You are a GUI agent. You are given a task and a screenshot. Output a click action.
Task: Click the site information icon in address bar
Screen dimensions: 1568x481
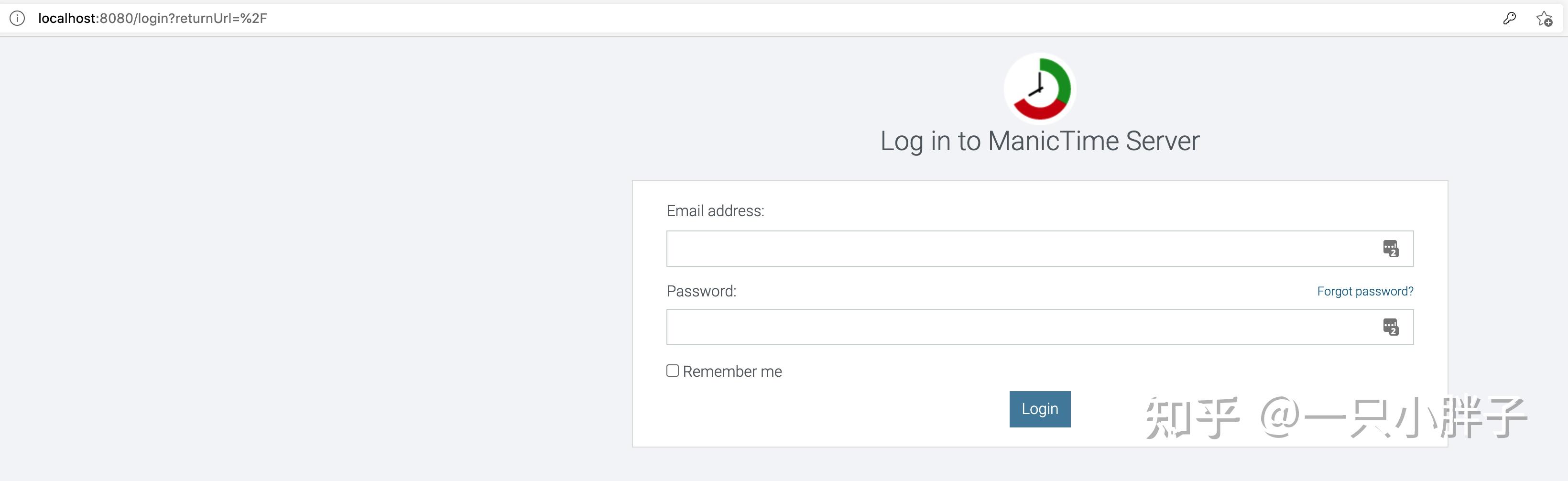pyautogui.click(x=17, y=18)
